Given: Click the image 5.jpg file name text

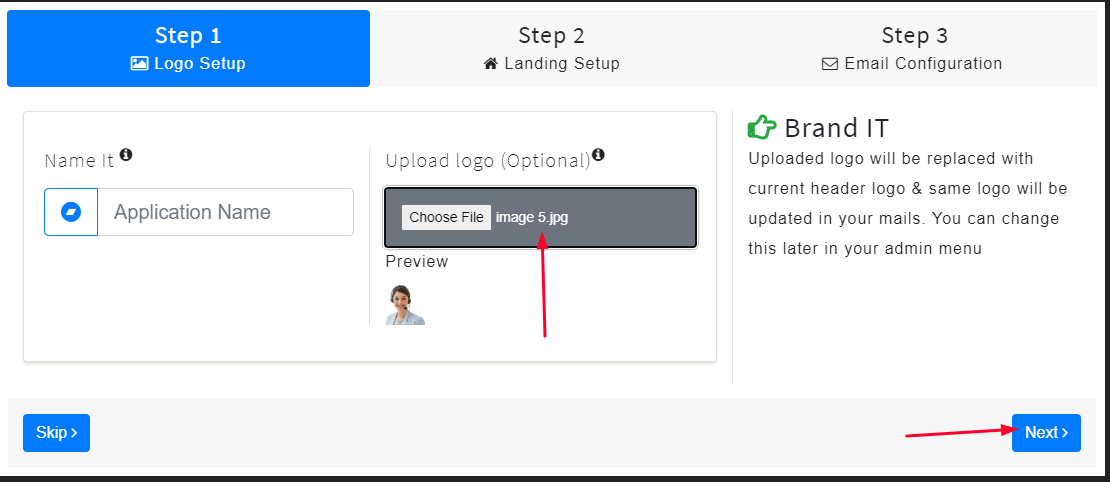Looking at the screenshot, I should point(532,217).
